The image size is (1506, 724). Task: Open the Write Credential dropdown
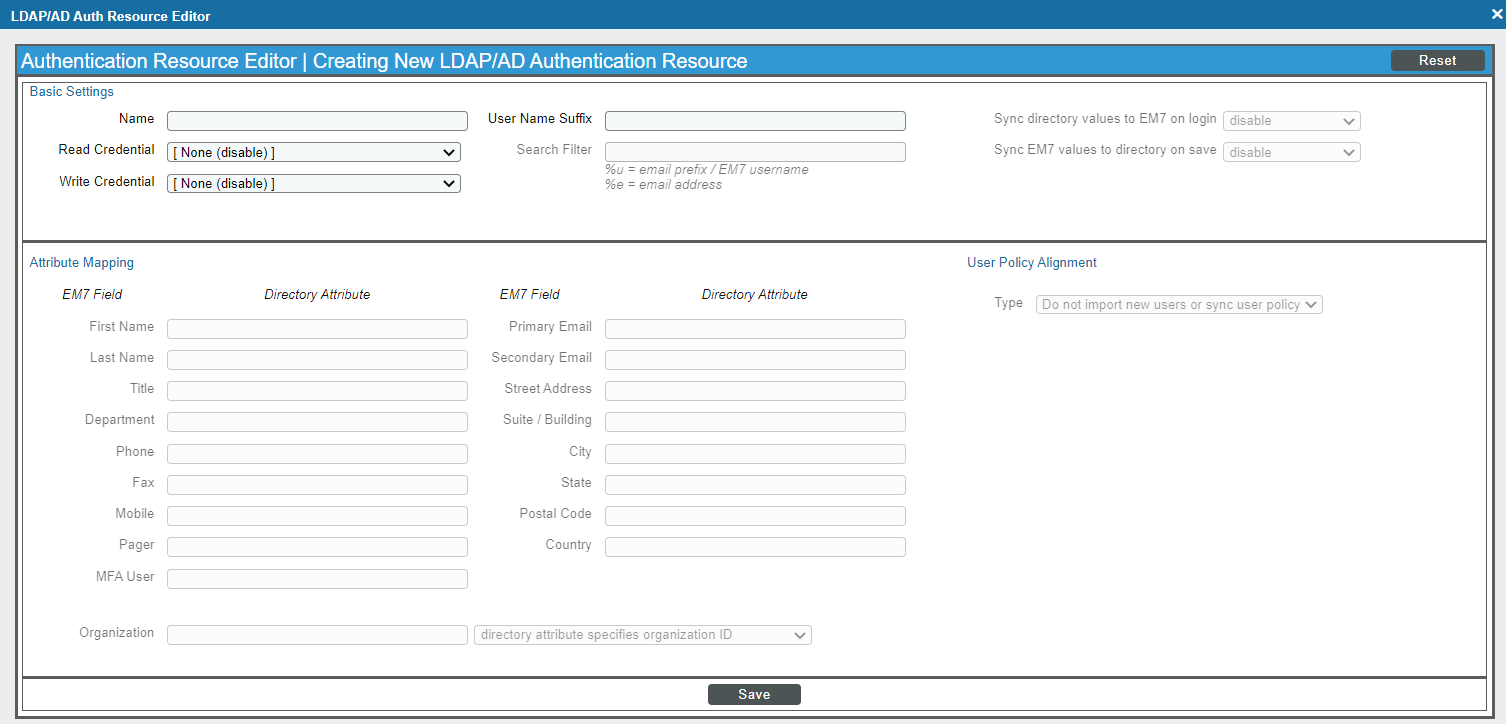pyautogui.click(x=313, y=184)
